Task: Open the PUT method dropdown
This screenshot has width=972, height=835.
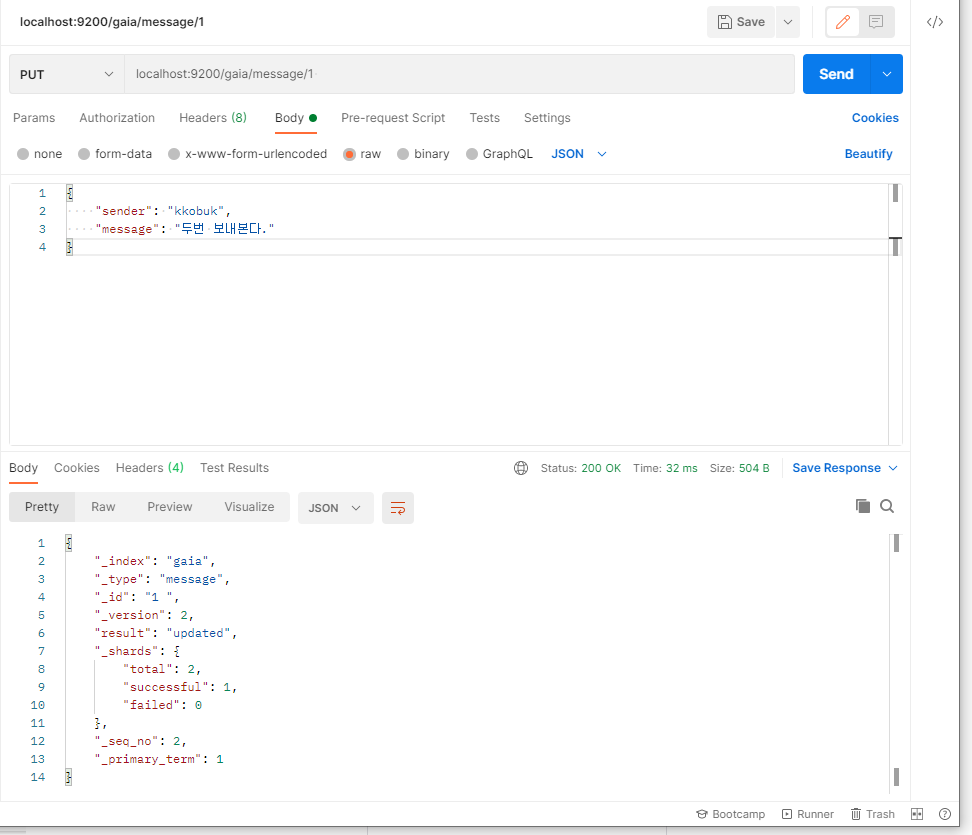Action: (x=67, y=74)
